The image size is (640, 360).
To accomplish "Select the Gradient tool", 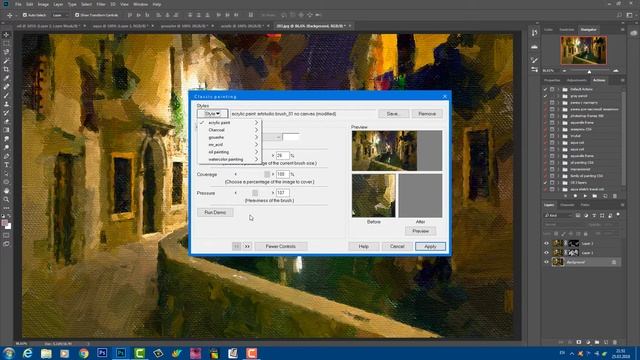I will (x=6, y=130).
